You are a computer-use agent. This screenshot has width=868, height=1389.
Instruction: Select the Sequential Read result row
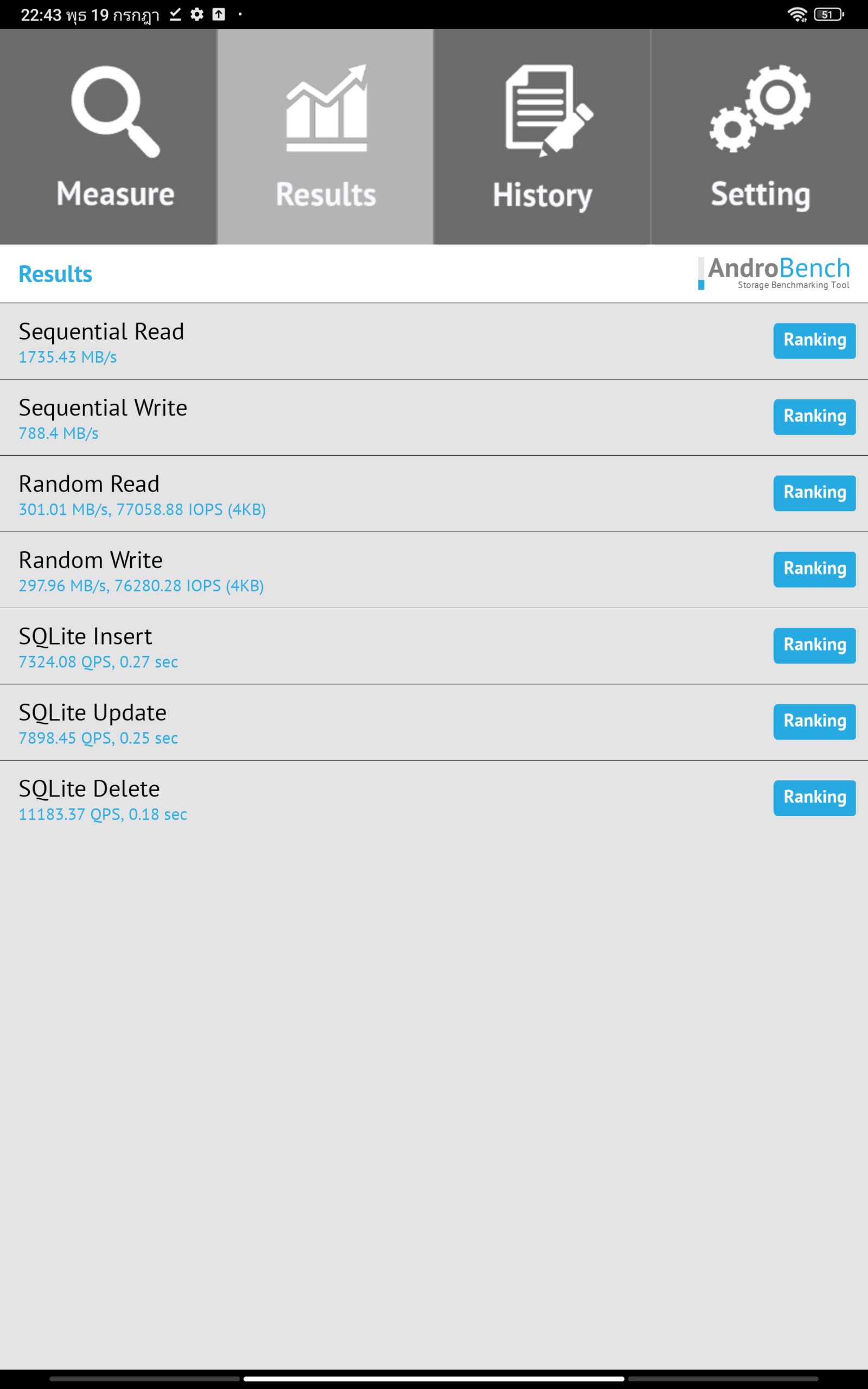[x=434, y=341]
